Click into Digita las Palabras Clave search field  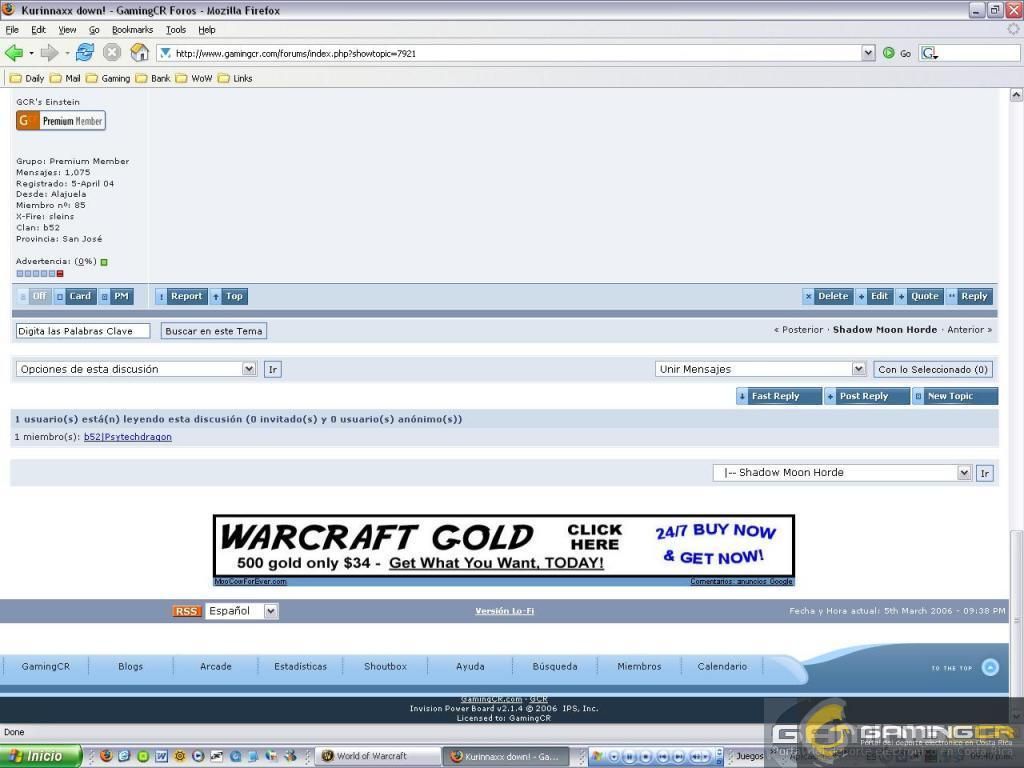click(x=83, y=331)
